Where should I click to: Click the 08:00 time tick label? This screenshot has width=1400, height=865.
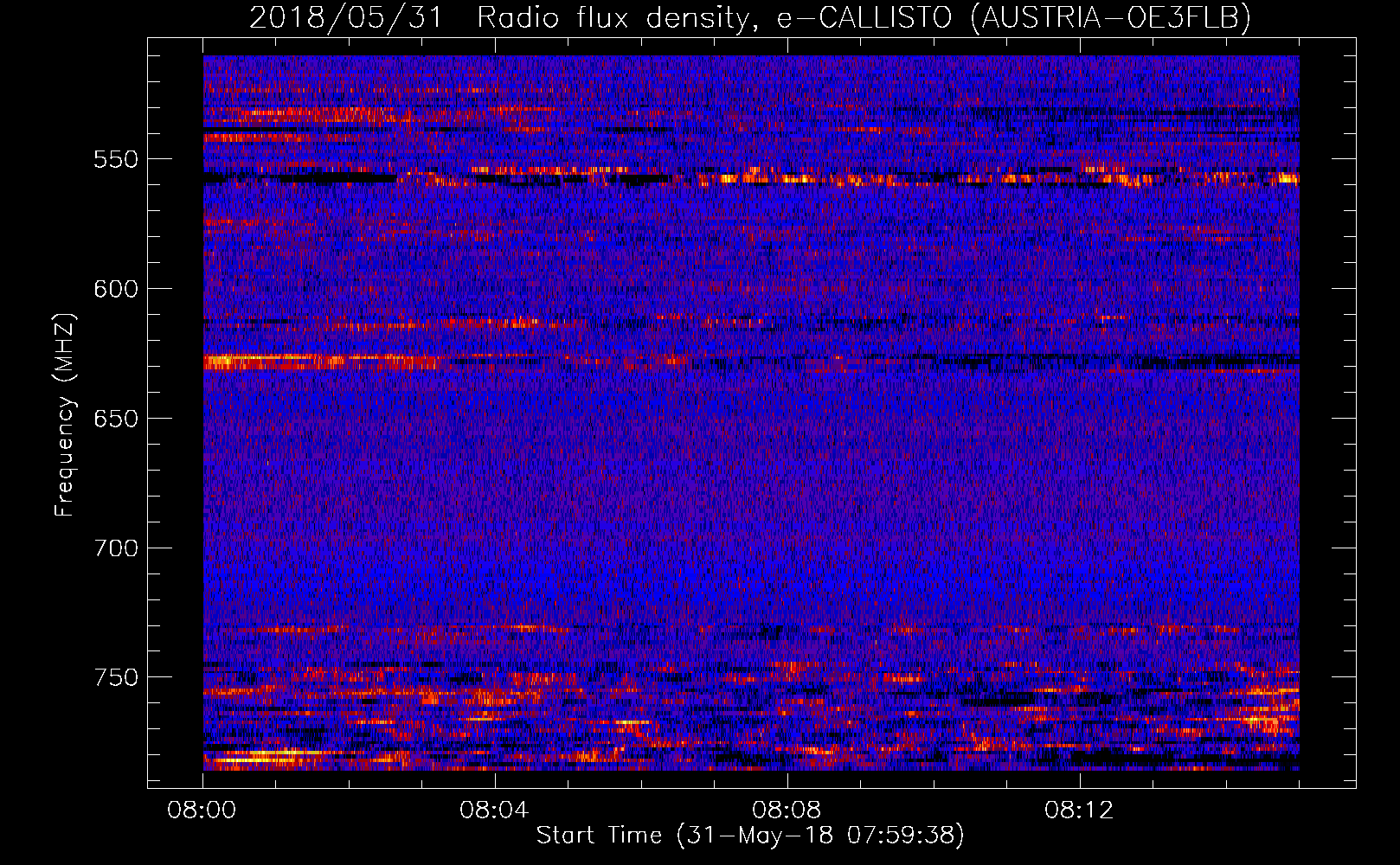tap(202, 811)
